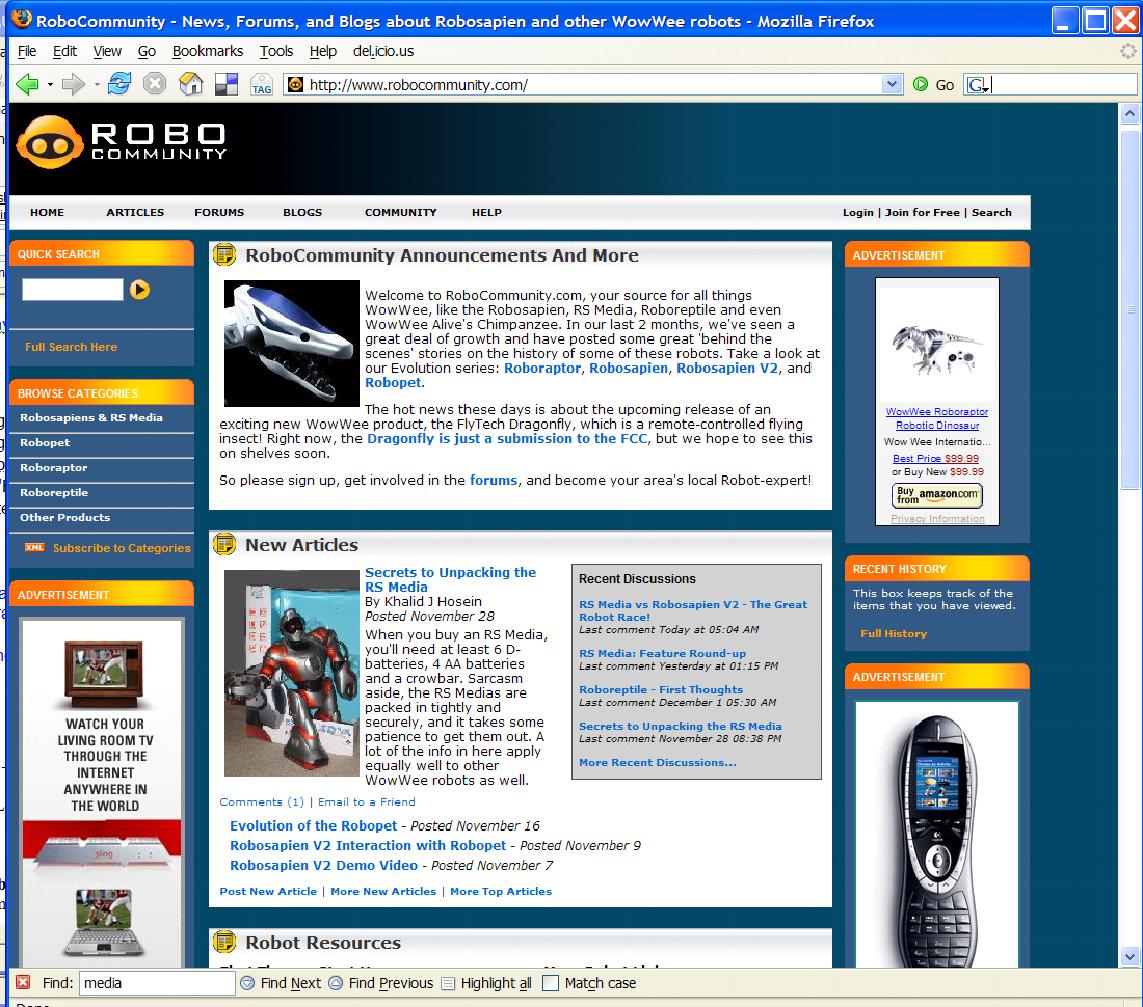Open the del.icio.us menu

[383, 51]
